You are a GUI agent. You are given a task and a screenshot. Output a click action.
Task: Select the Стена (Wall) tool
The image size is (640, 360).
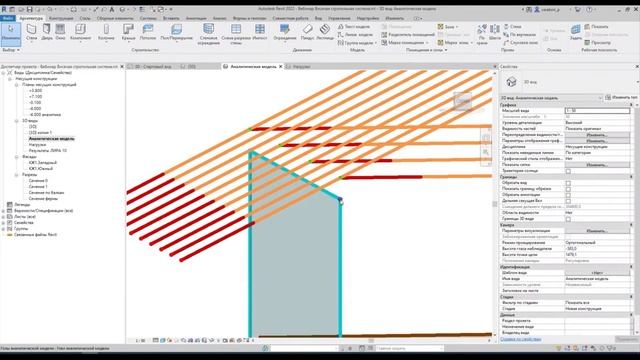31,32
